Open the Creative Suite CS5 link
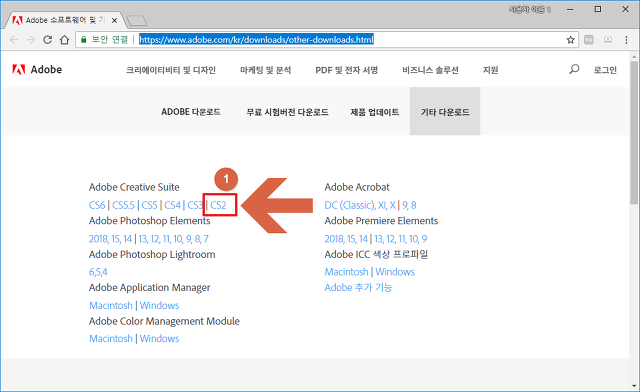 pos(149,205)
